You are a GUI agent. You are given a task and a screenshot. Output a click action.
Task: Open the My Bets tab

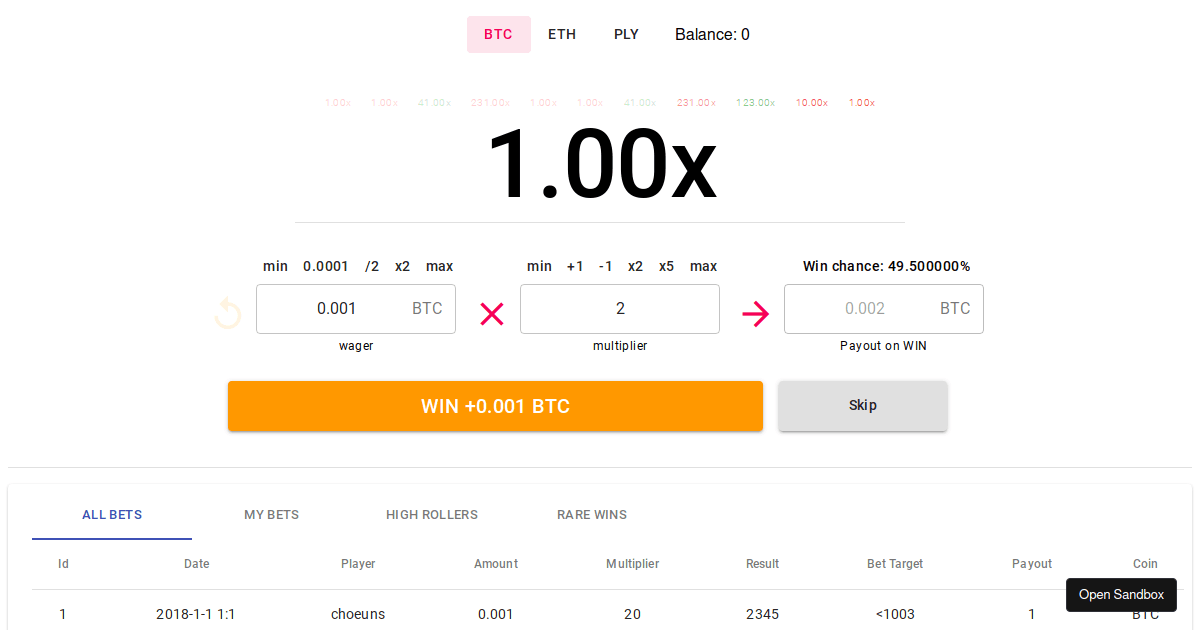(271, 515)
